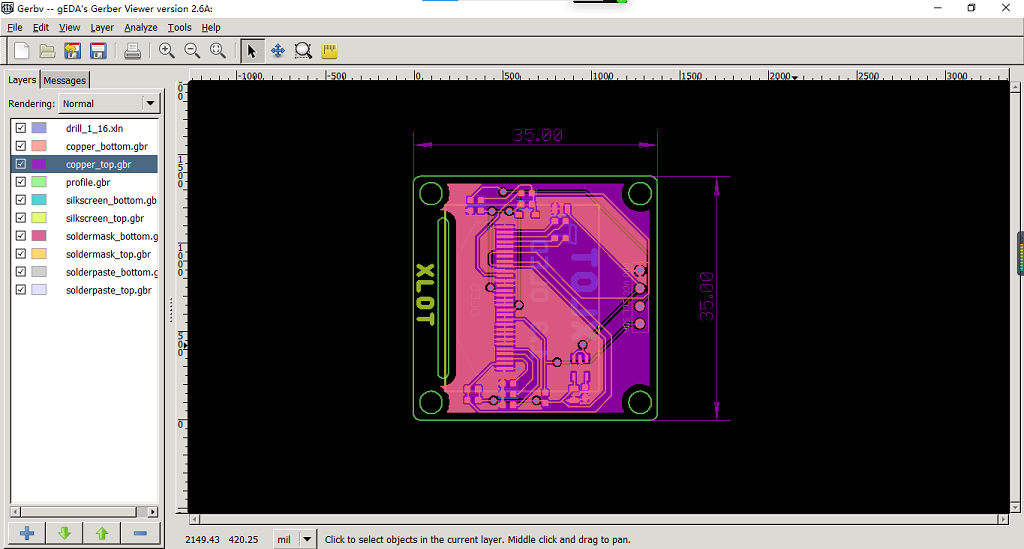Open the Help menu
The image size is (1024, 549).
click(x=210, y=27)
